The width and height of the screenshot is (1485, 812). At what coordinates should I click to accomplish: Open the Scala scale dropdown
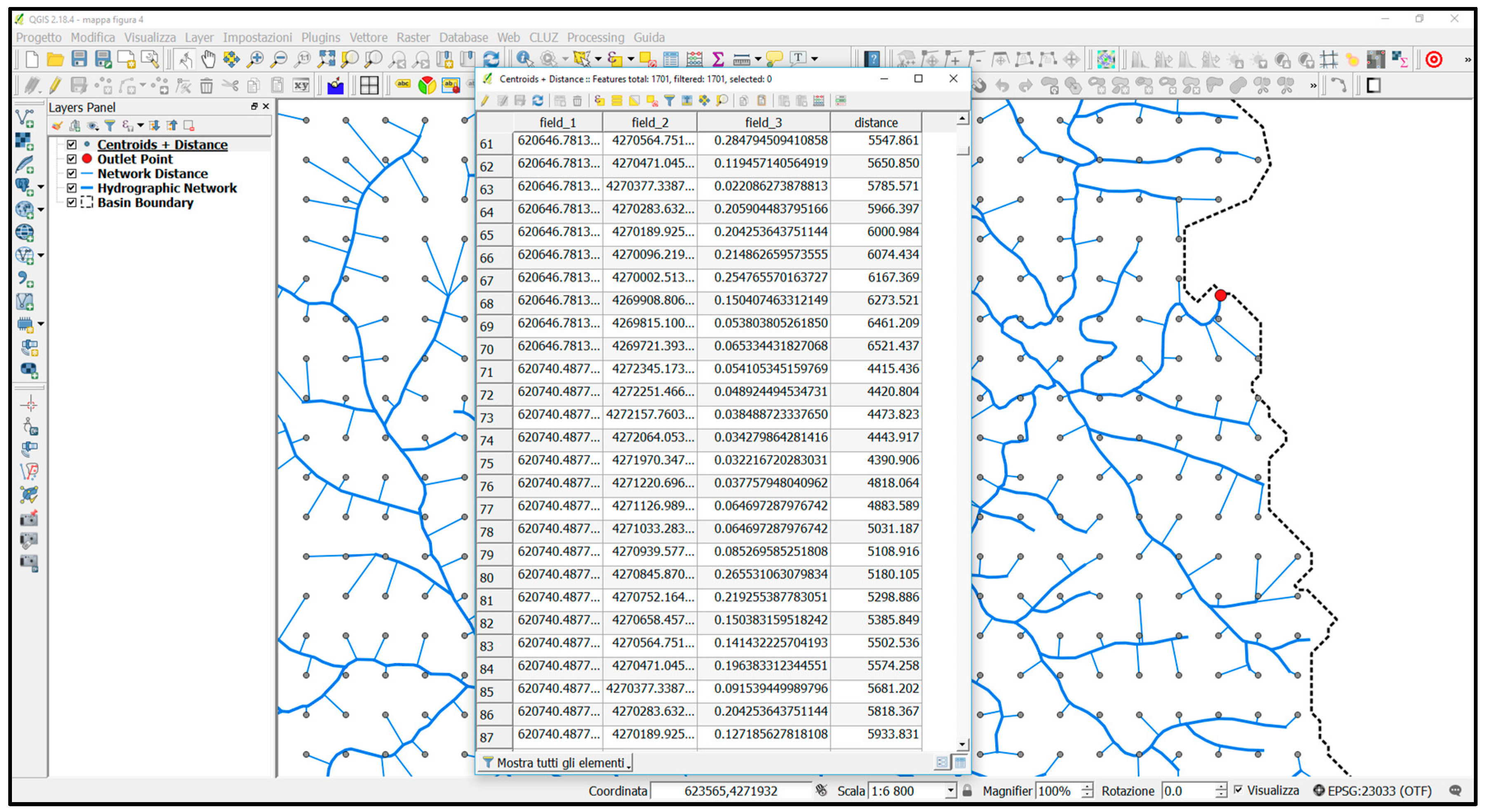[950, 791]
